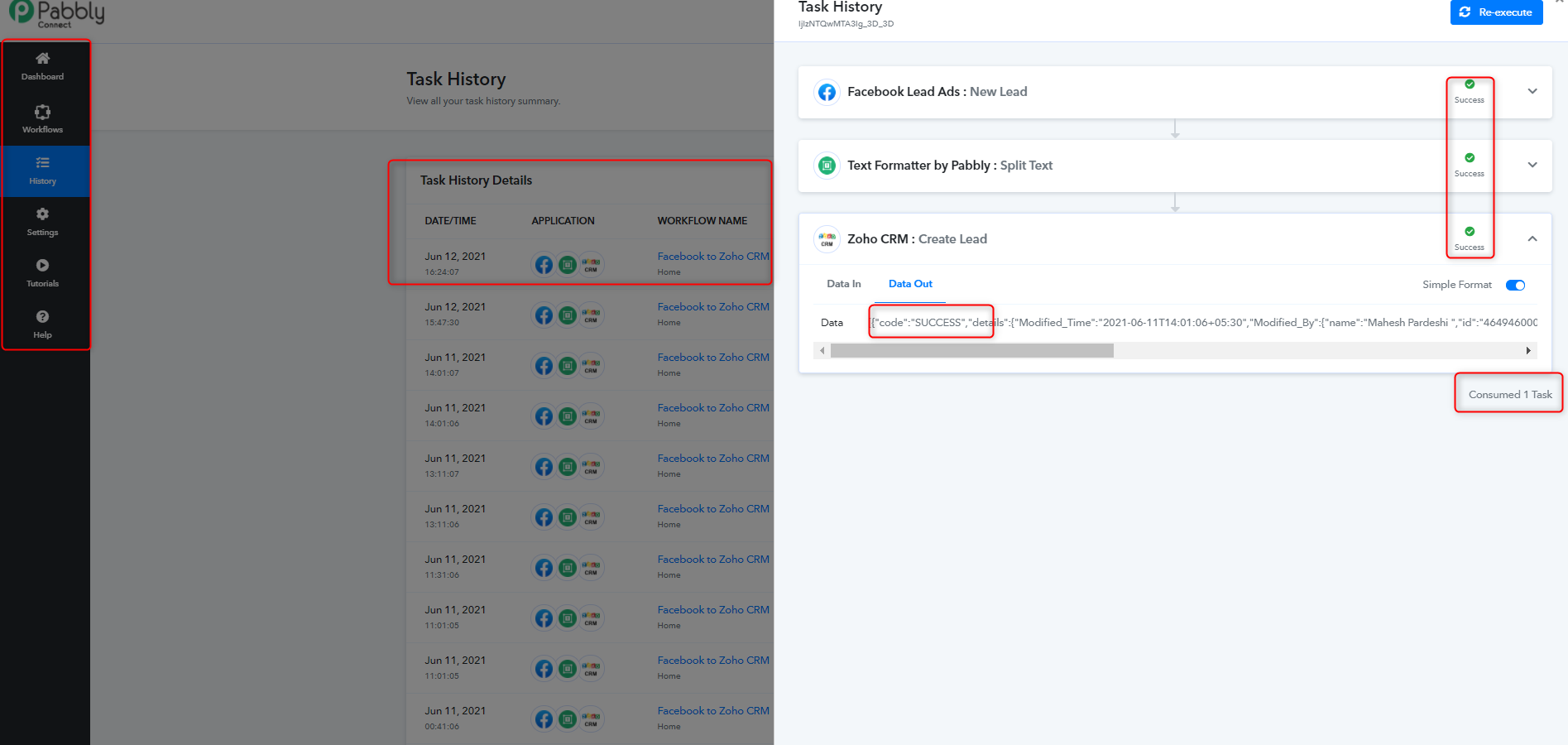Open Tutorials in the sidebar
The width and height of the screenshot is (1568, 745).
point(42,273)
